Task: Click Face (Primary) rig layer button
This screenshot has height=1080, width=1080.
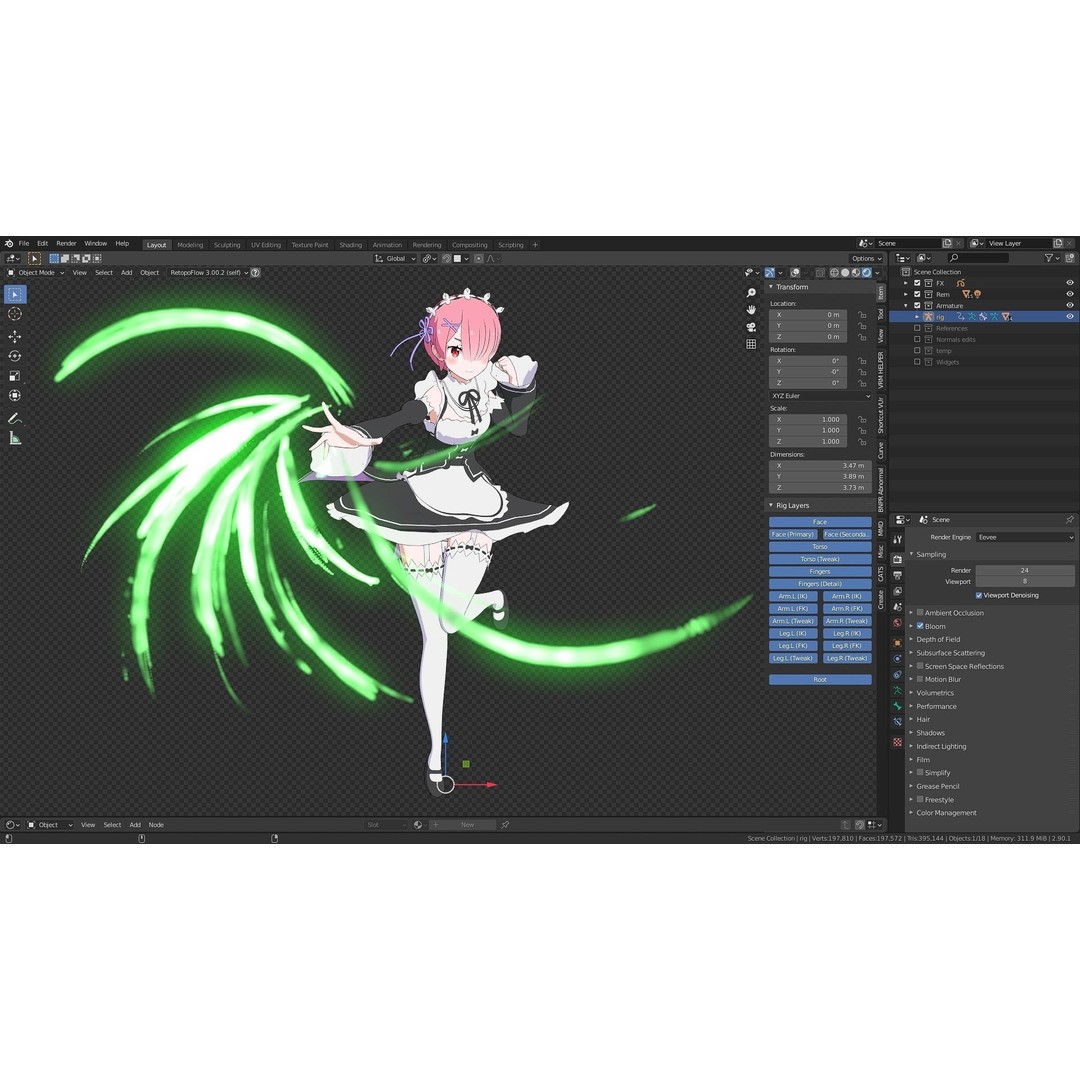Action: coord(793,534)
